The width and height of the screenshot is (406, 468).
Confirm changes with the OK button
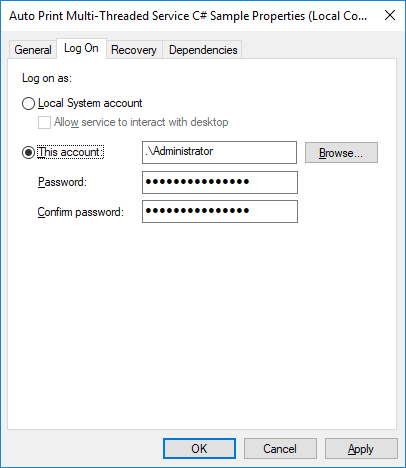click(x=199, y=449)
